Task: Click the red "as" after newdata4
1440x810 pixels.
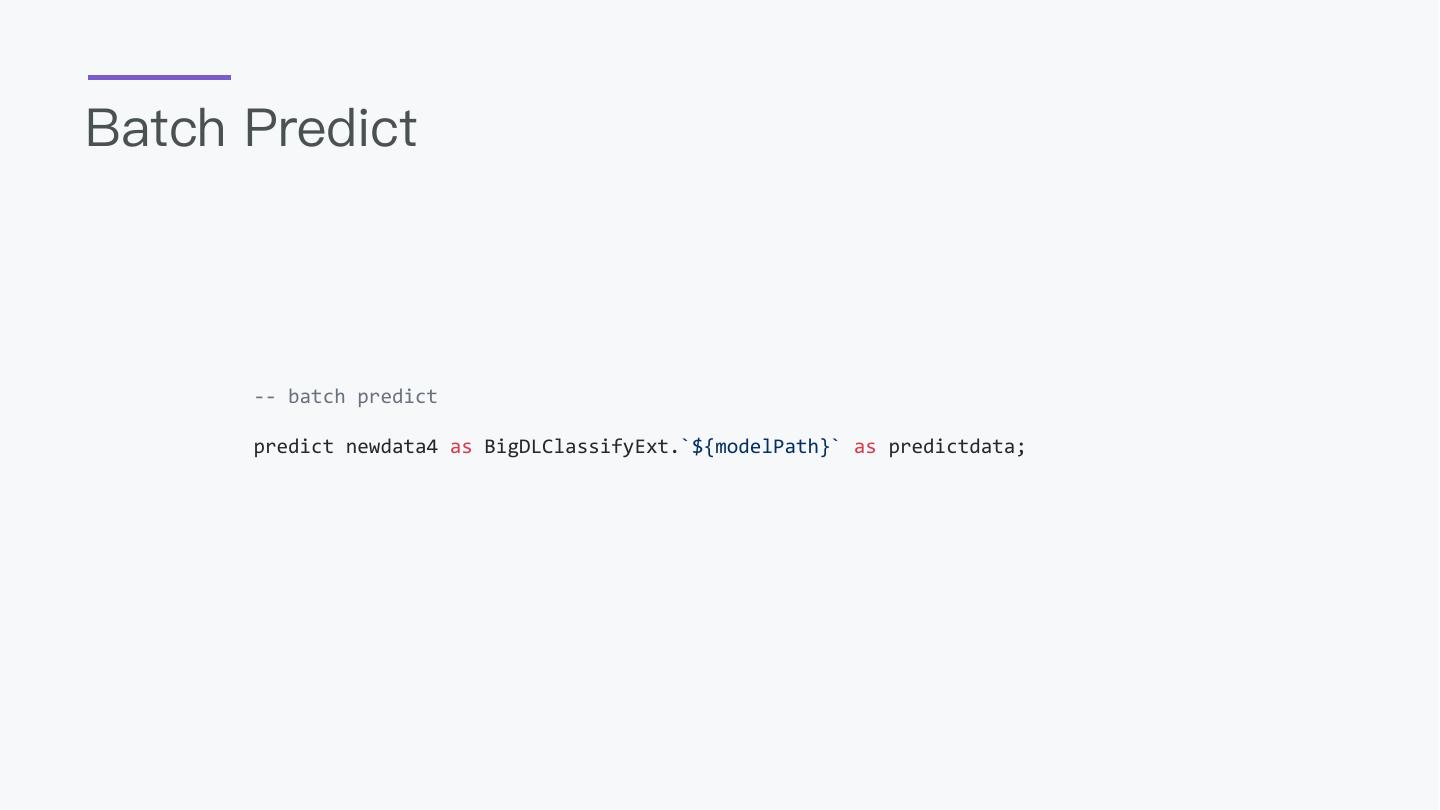Action: 461,447
